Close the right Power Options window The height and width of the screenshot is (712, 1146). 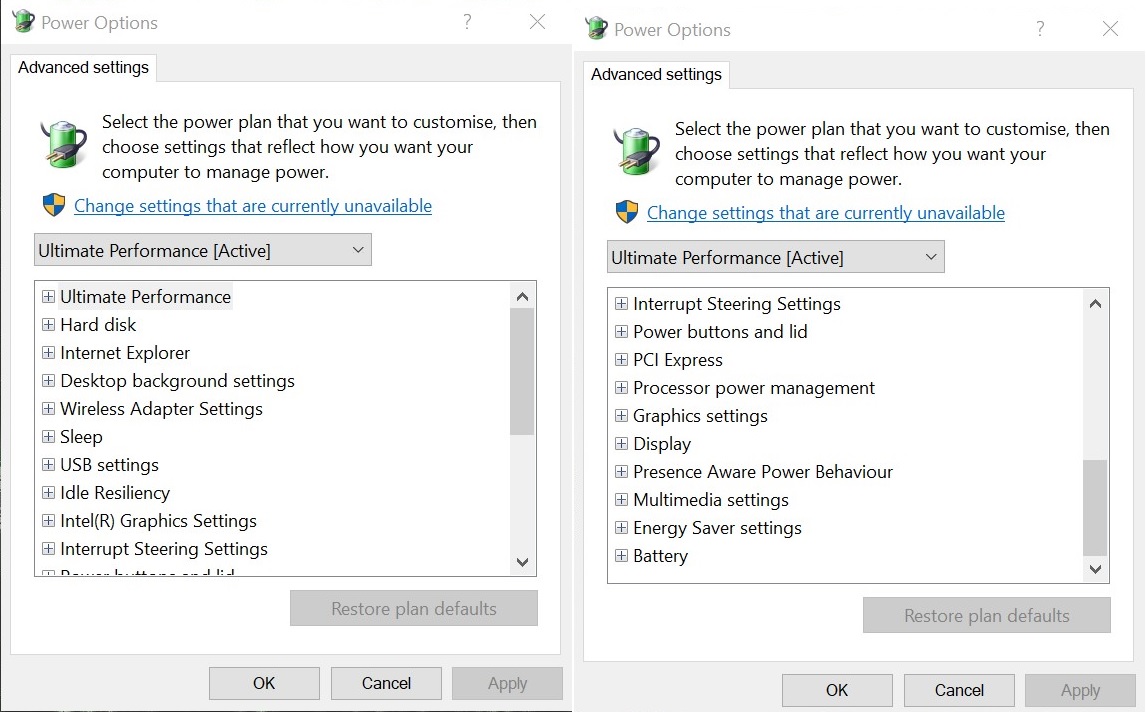tap(1110, 29)
